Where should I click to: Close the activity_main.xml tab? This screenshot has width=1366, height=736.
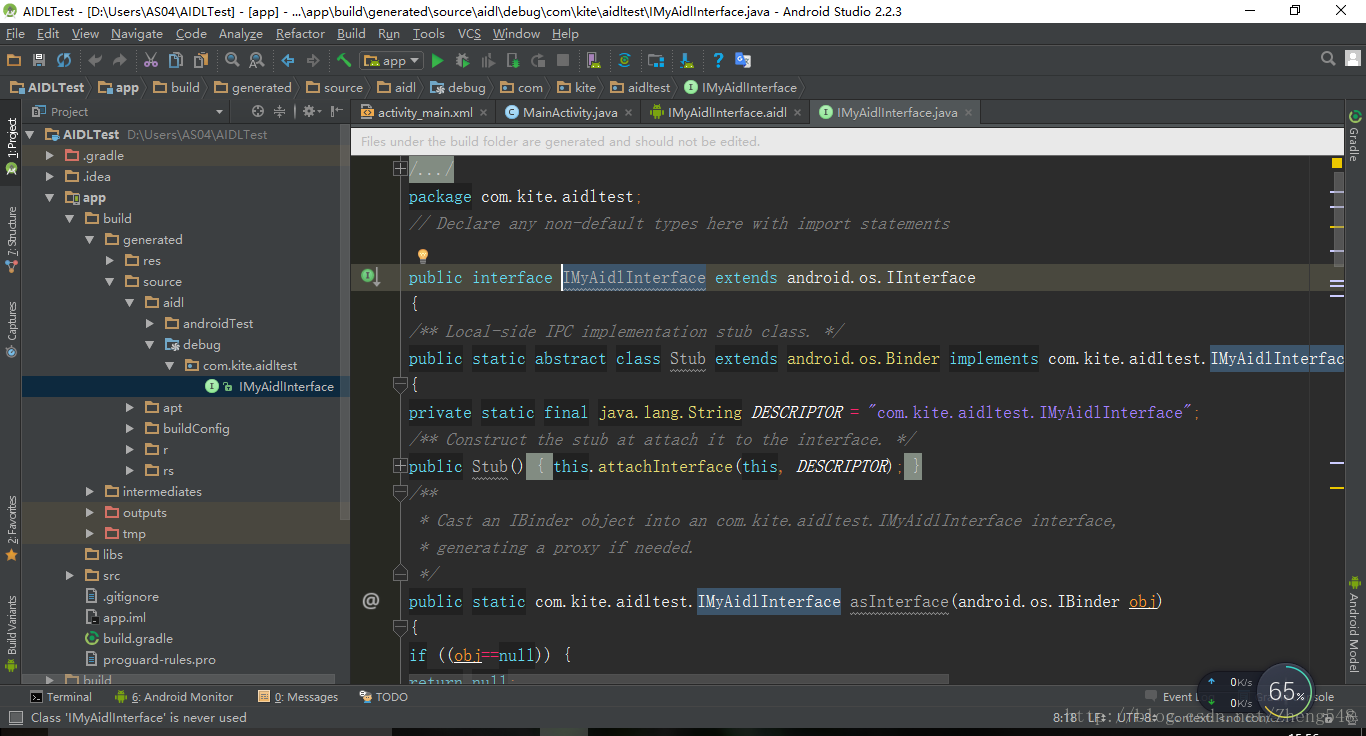click(484, 113)
